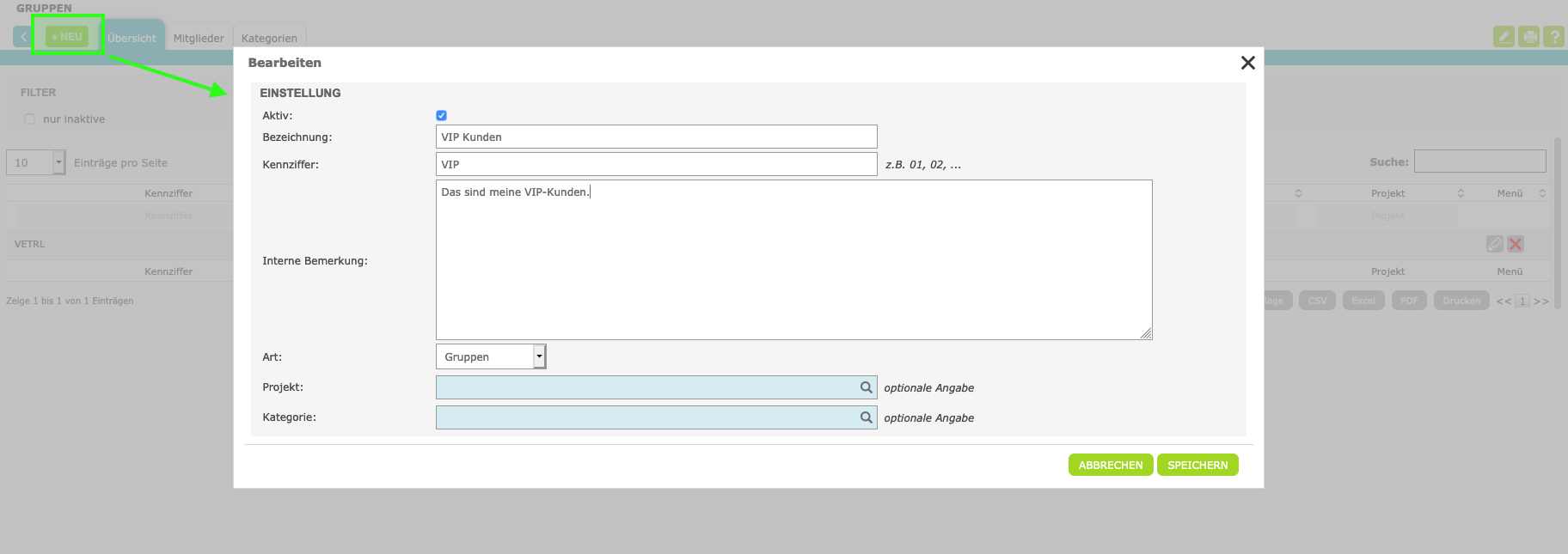
Task: Open help via the question mark icon
Action: tap(1553, 37)
